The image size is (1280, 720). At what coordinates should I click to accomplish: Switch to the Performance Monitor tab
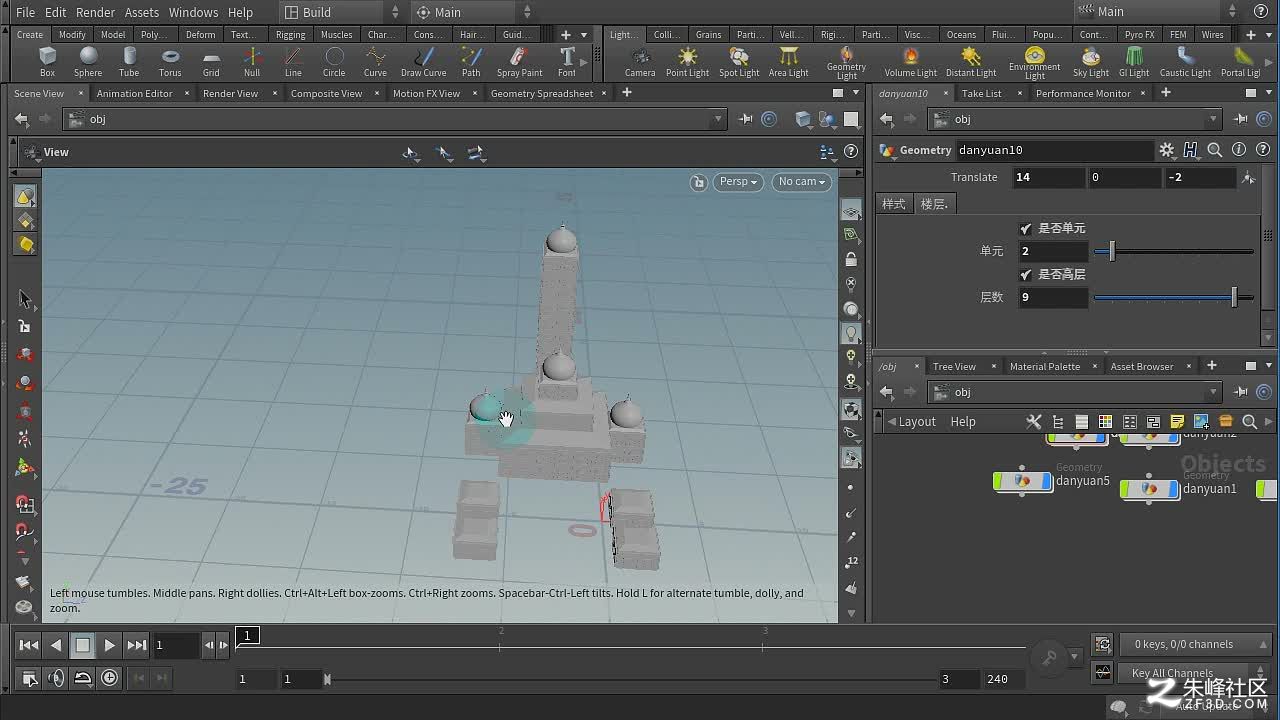(x=1083, y=93)
